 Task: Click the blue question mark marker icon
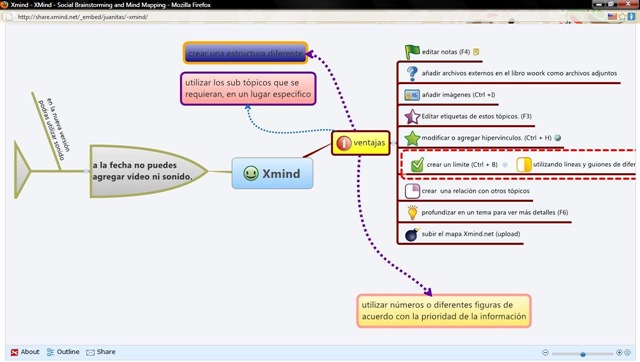[x=412, y=73]
